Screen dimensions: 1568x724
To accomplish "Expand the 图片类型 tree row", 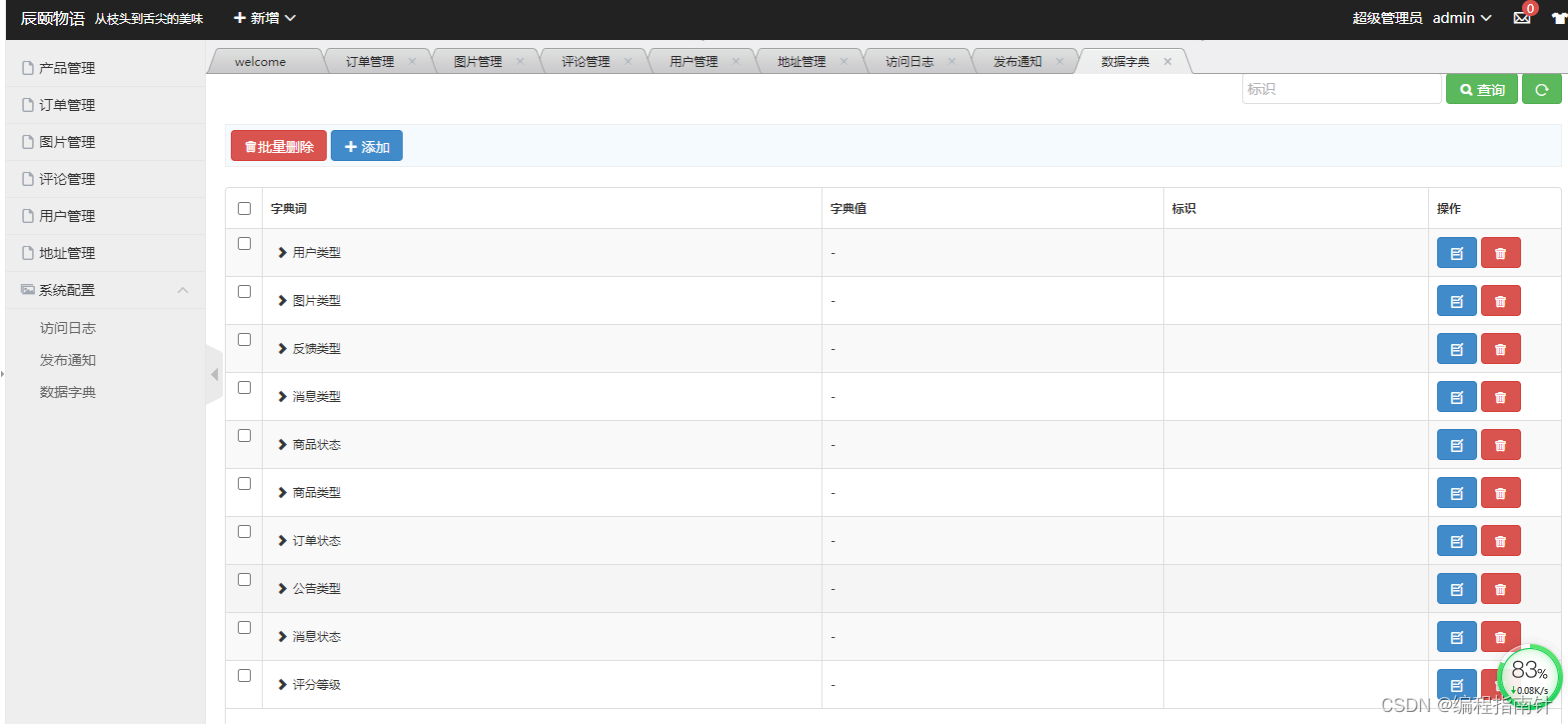I will point(282,301).
